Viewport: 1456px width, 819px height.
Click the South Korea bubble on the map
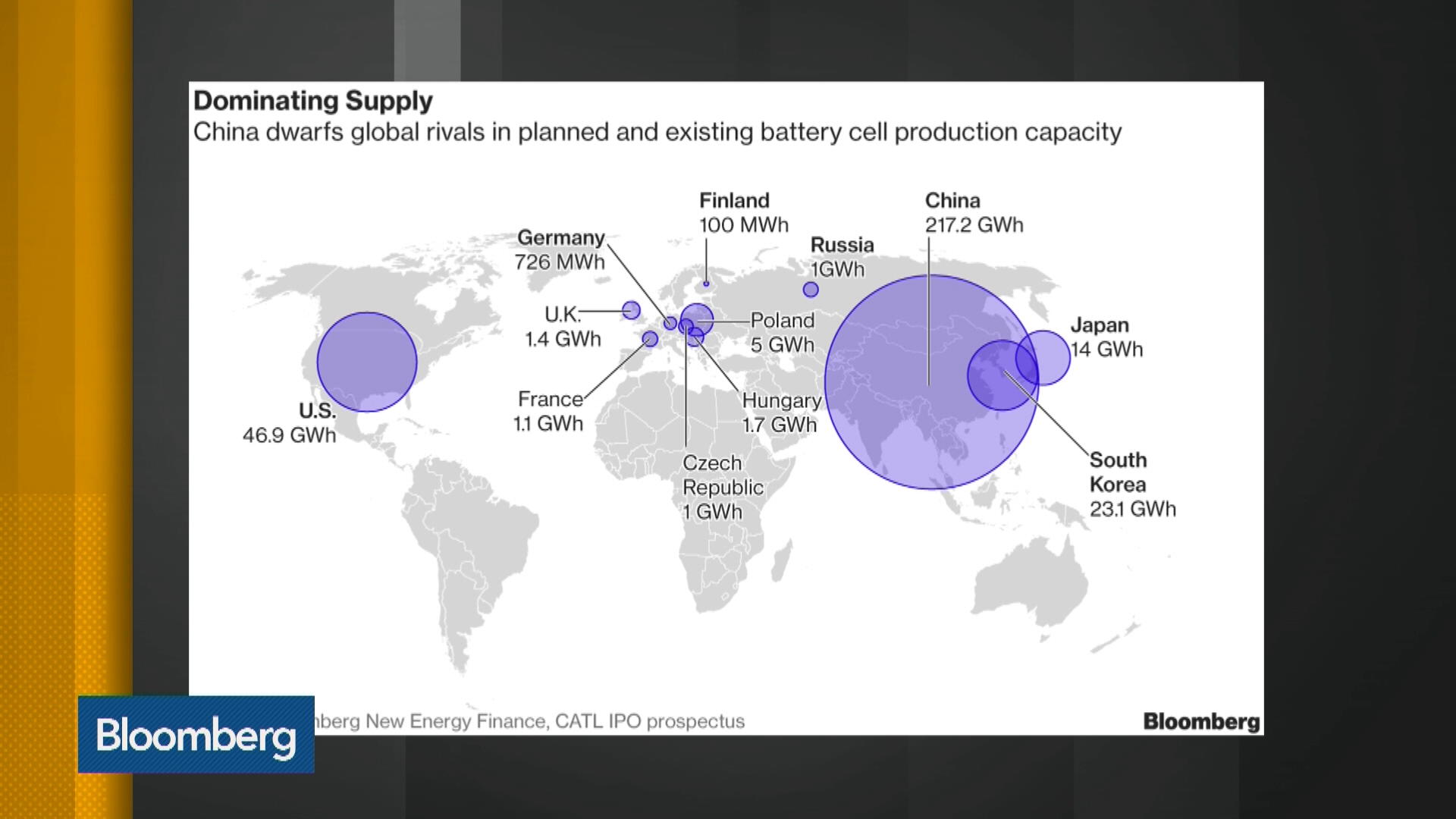[1003, 375]
